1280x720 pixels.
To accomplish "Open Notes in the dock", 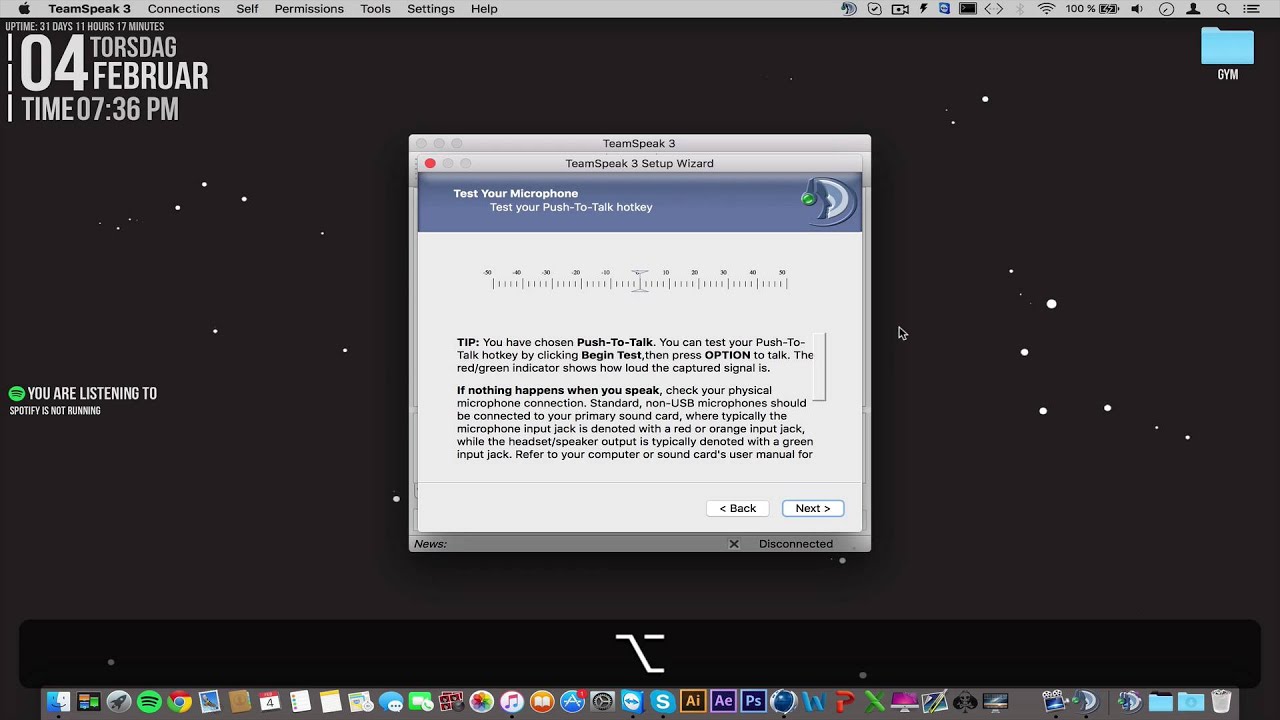I will click(330, 702).
